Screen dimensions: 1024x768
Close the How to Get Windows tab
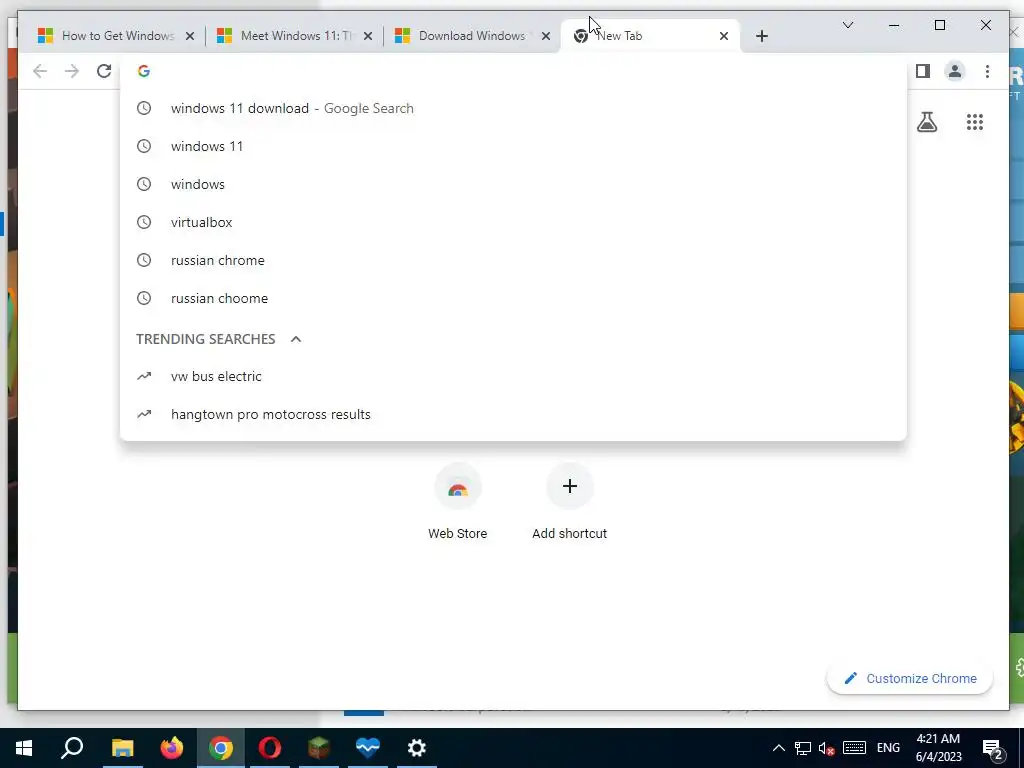[189, 36]
